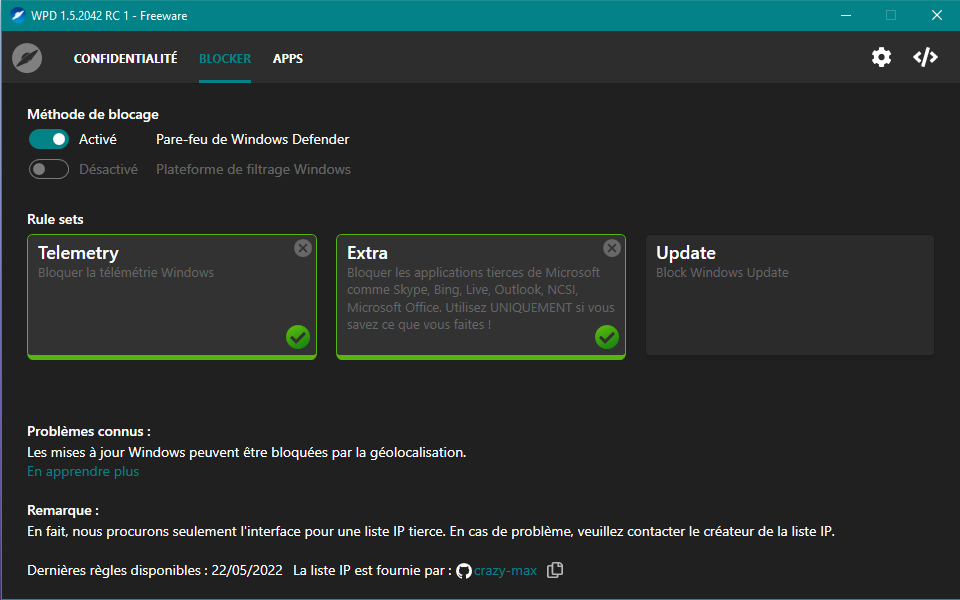Enable the Plateforme de filtrage Windows toggle
960x600 pixels.
click(x=48, y=169)
